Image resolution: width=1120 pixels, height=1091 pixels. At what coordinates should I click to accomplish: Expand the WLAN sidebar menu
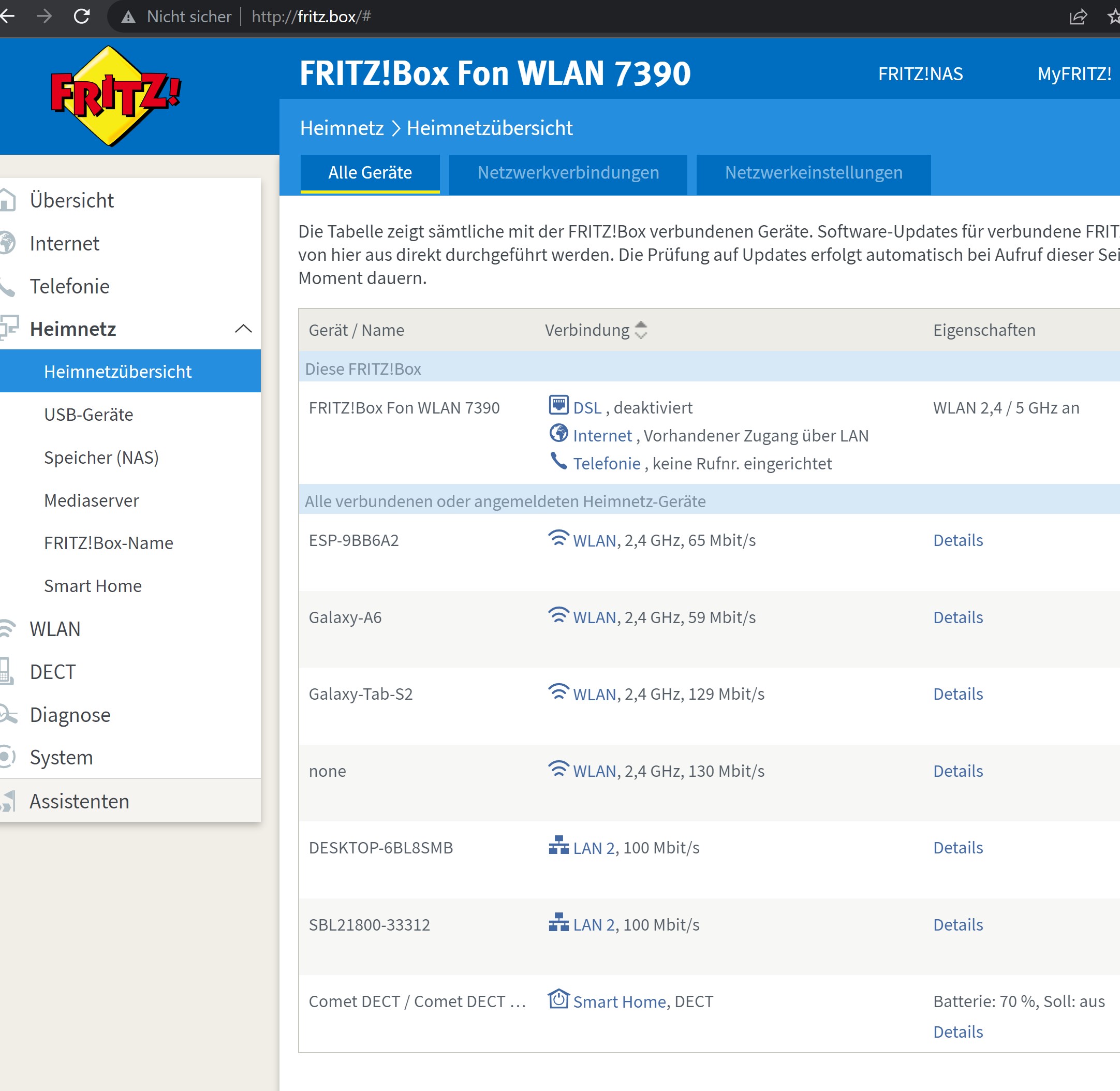click(x=55, y=629)
